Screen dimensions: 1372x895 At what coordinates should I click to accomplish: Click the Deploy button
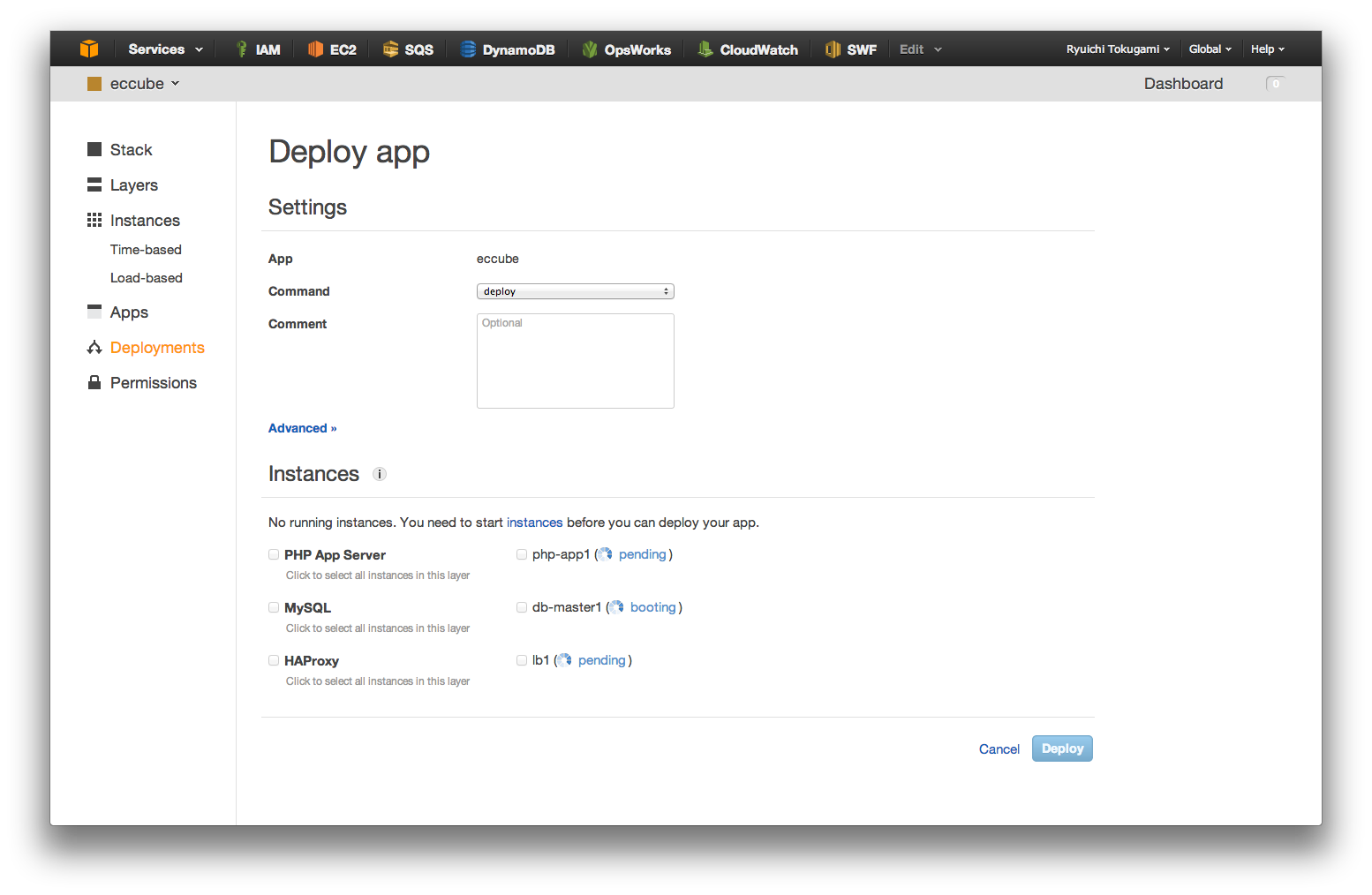(x=1061, y=748)
